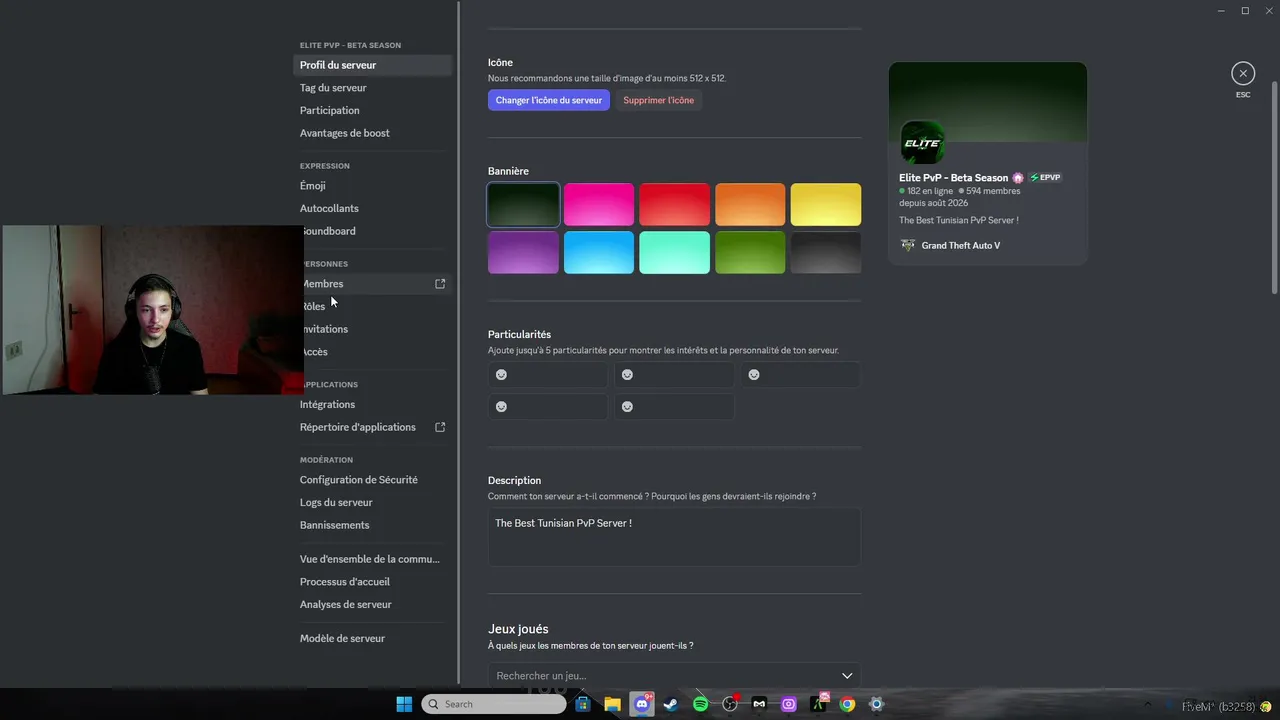This screenshot has width=1280, height=720.
Task: Open Modèle de serveur settings
Action: [x=372, y=638]
